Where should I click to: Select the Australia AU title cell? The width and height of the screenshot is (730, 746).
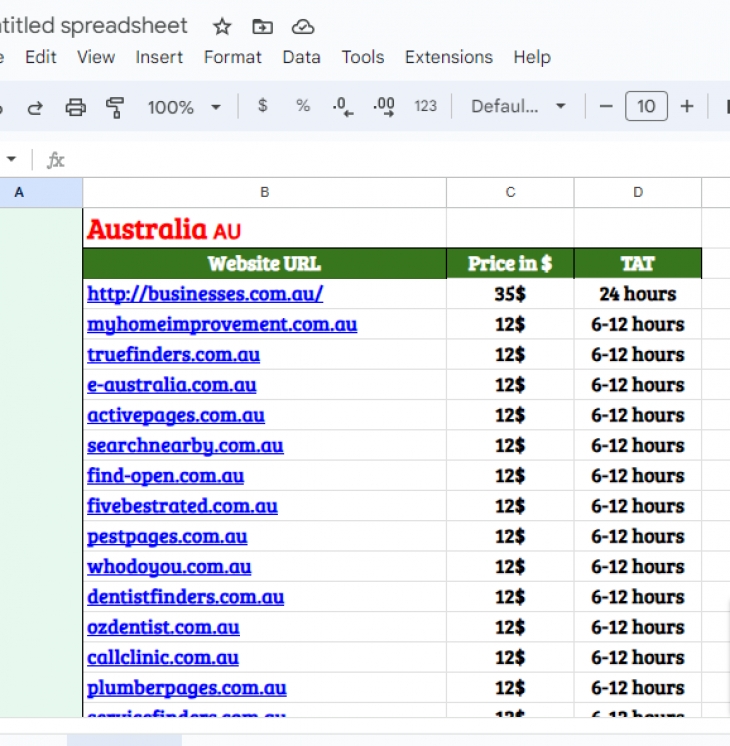click(x=265, y=228)
